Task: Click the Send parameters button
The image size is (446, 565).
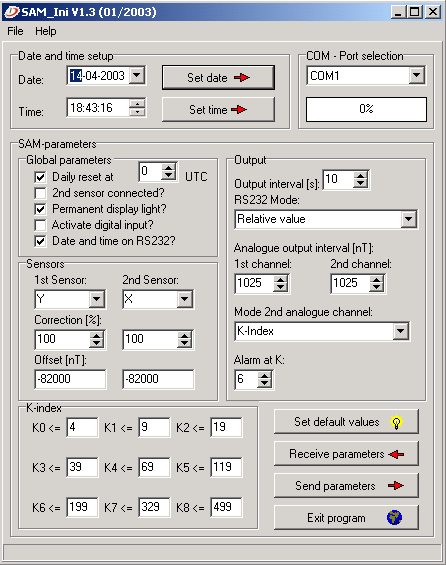Action: 346,486
